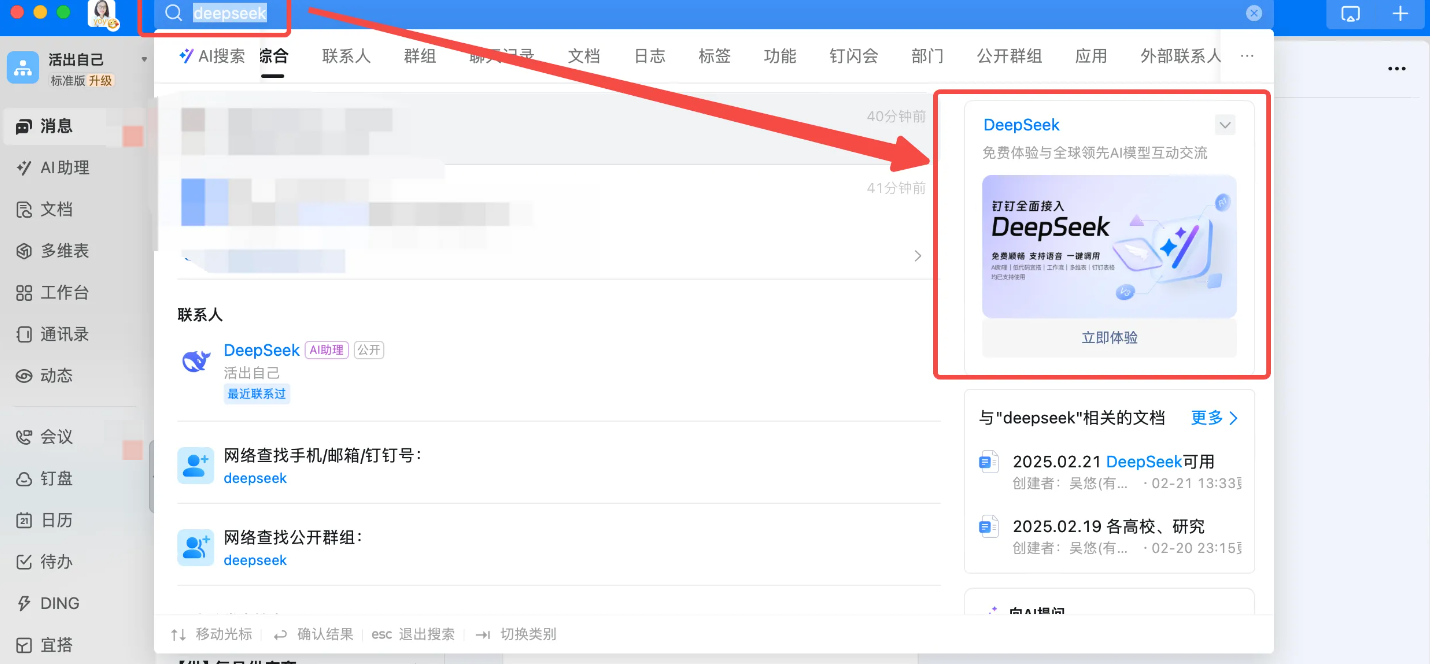Click the AI助理 tag beside DeepSeek
Image resolution: width=1430 pixels, height=664 pixels.
tap(327, 350)
